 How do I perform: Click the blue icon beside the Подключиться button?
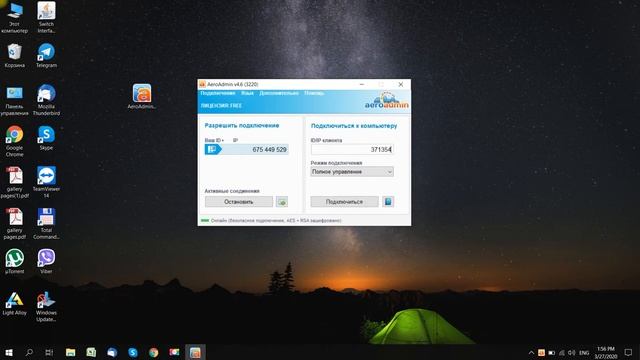click(x=388, y=202)
